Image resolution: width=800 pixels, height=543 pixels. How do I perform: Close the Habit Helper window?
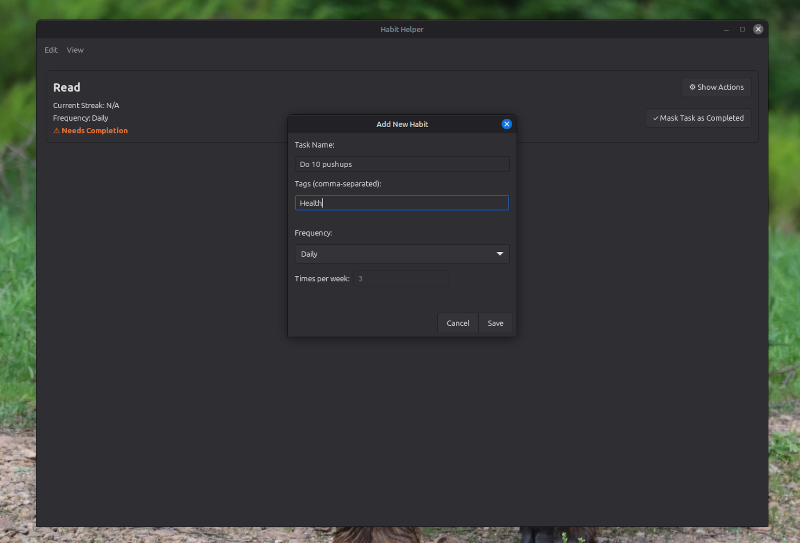(x=758, y=29)
